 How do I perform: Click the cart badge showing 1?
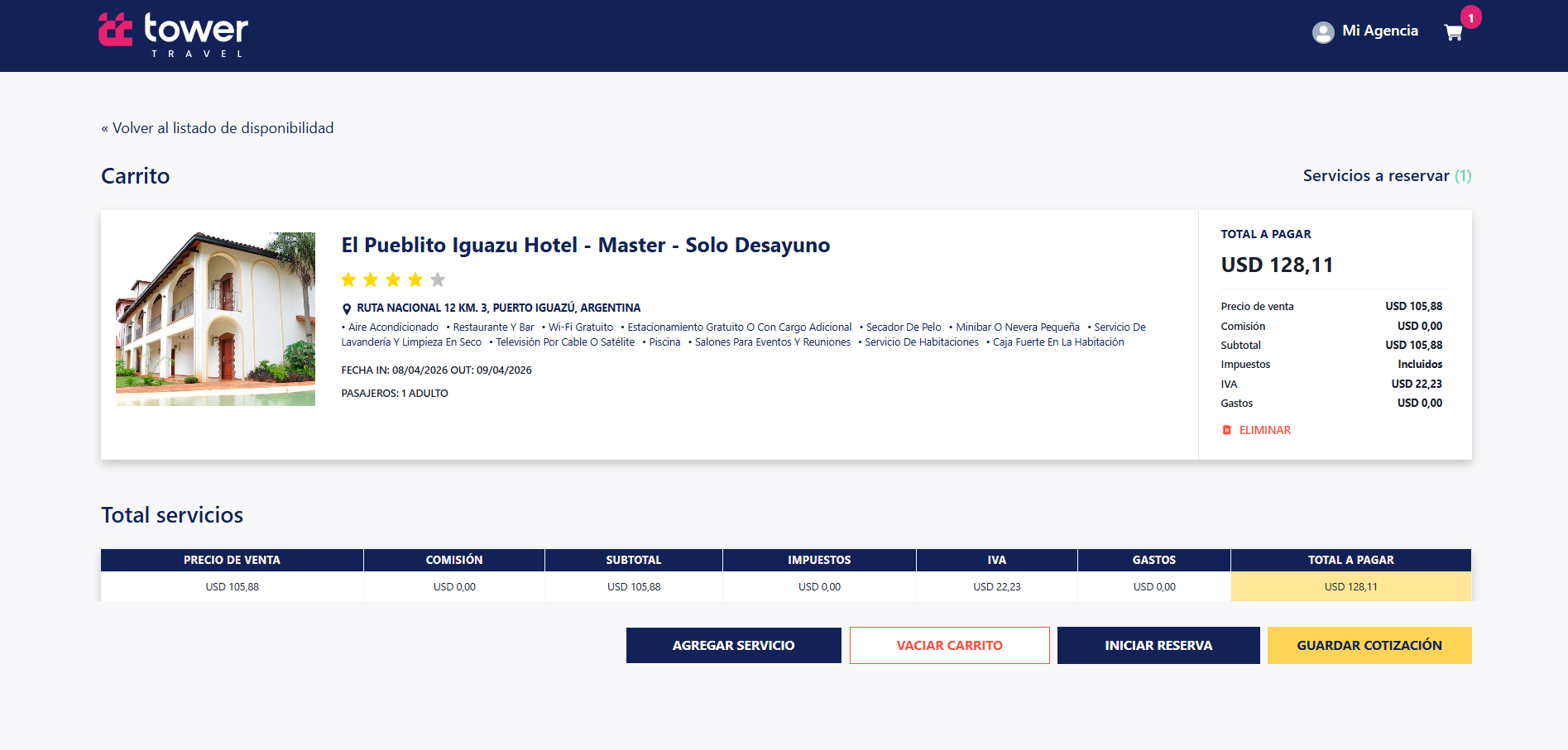(1470, 17)
